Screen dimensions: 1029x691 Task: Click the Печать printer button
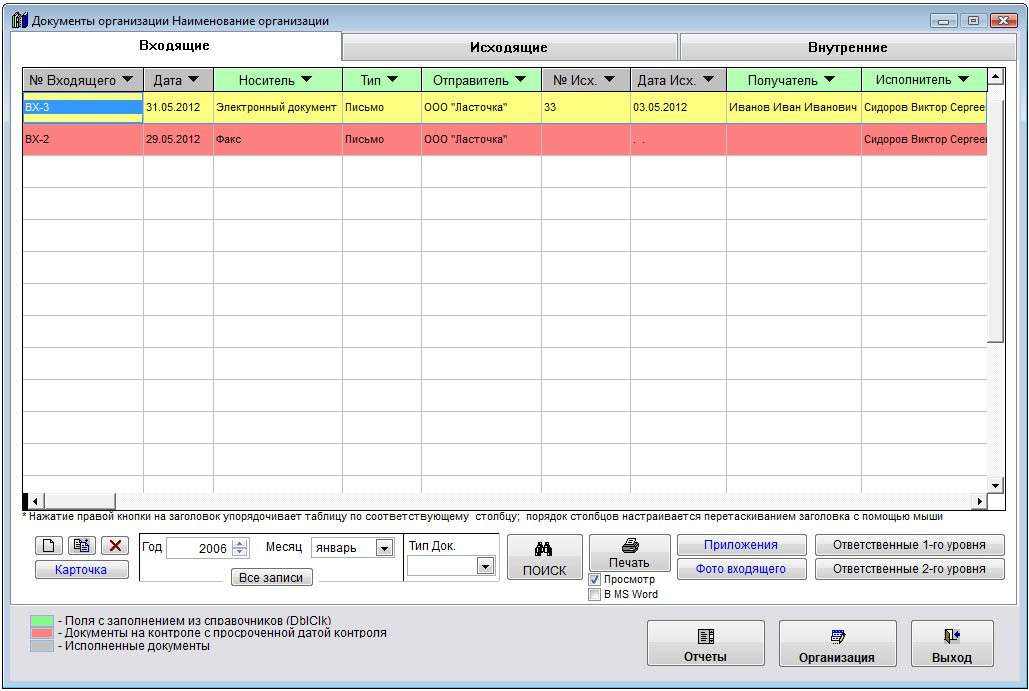coord(629,553)
